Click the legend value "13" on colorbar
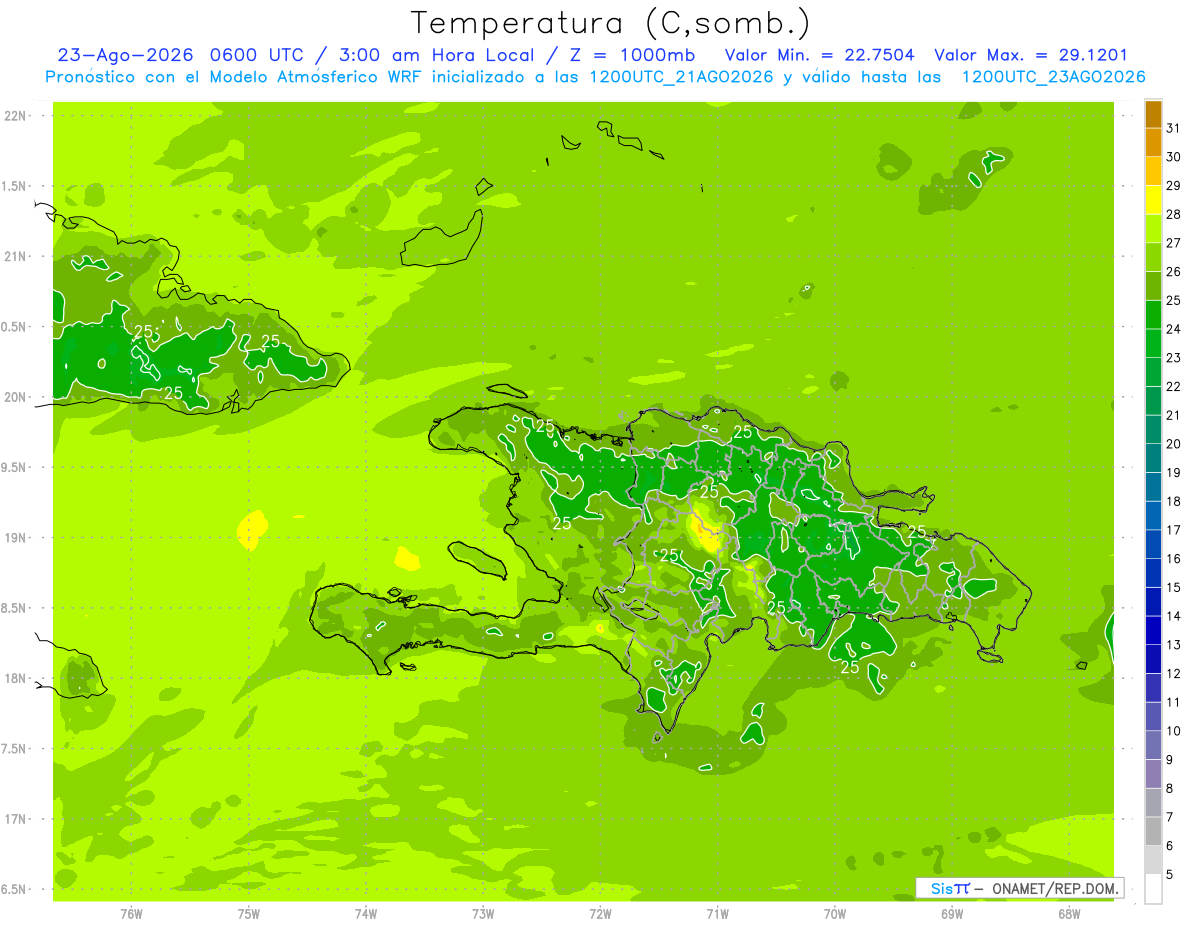Viewport: 1200px width, 927px height. (x=1174, y=645)
